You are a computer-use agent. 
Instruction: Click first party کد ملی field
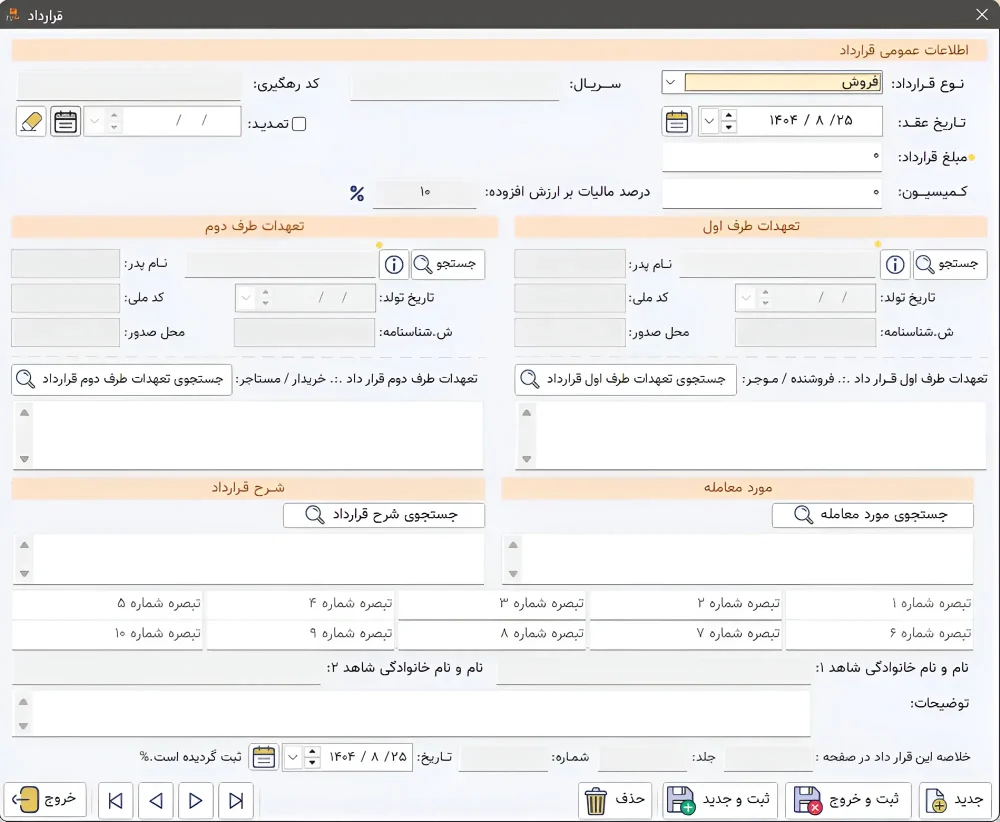570,298
